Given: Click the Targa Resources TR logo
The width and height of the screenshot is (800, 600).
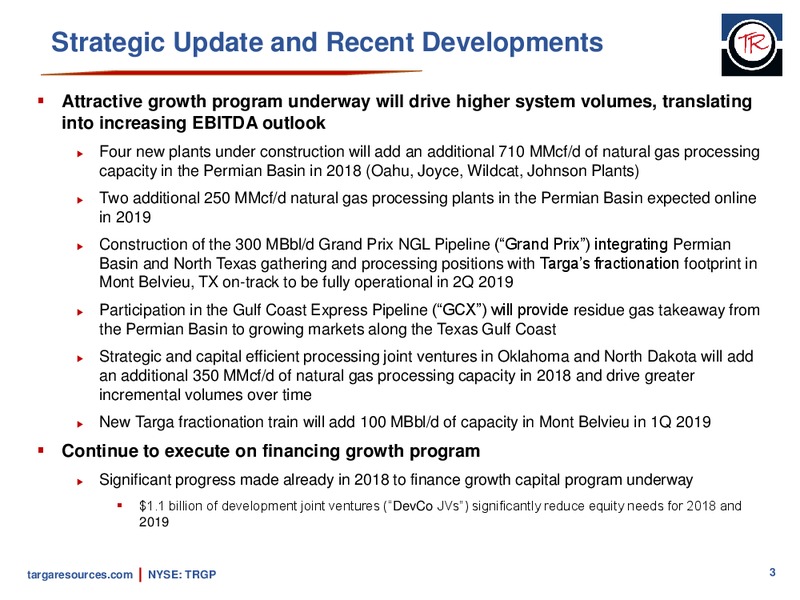Looking at the screenshot, I should point(751,45).
